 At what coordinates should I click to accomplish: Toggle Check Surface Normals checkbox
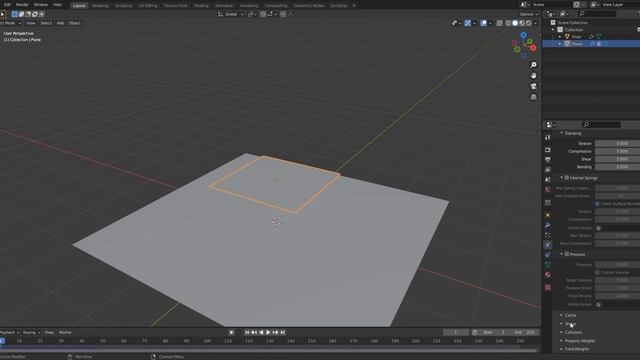[598, 204]
